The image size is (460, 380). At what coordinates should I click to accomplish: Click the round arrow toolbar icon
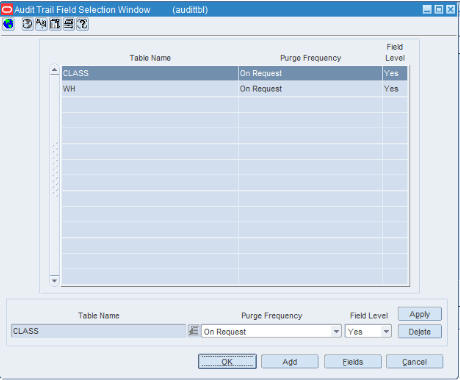pyautogui.click(x=28, y=24)
